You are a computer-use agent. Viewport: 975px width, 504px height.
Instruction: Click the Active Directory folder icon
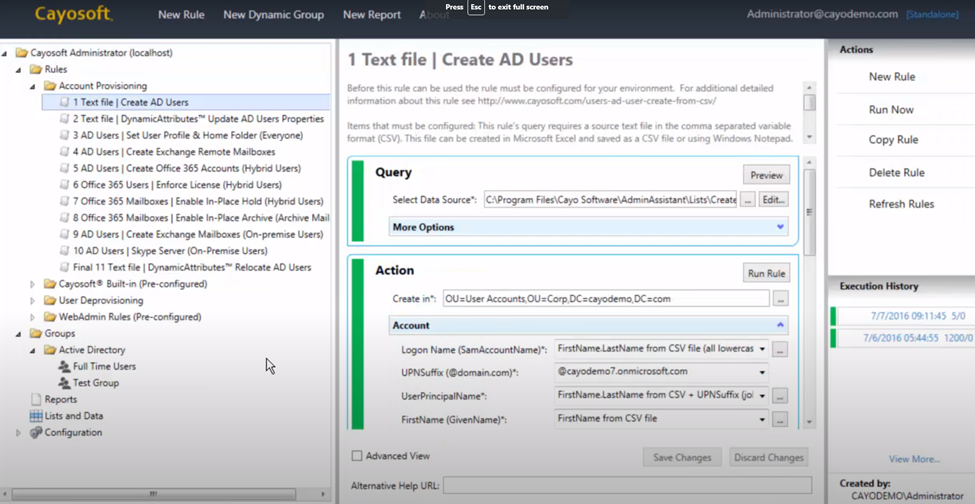tap(50, 350)
